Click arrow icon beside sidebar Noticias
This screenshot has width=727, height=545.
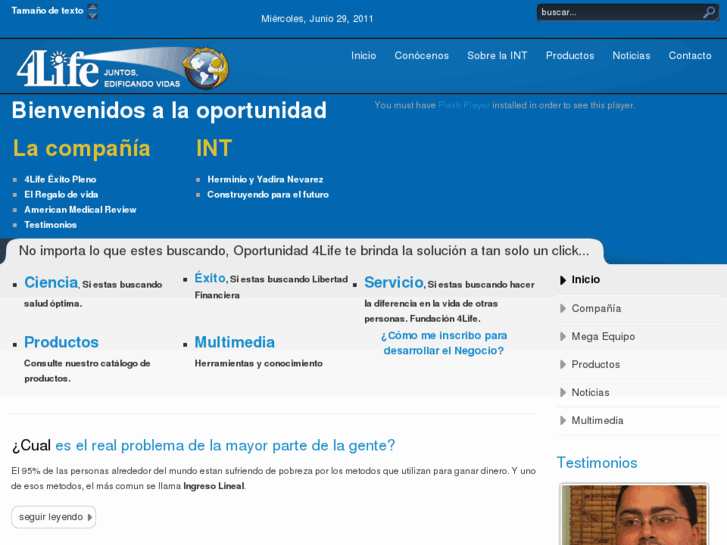[563, 392]
